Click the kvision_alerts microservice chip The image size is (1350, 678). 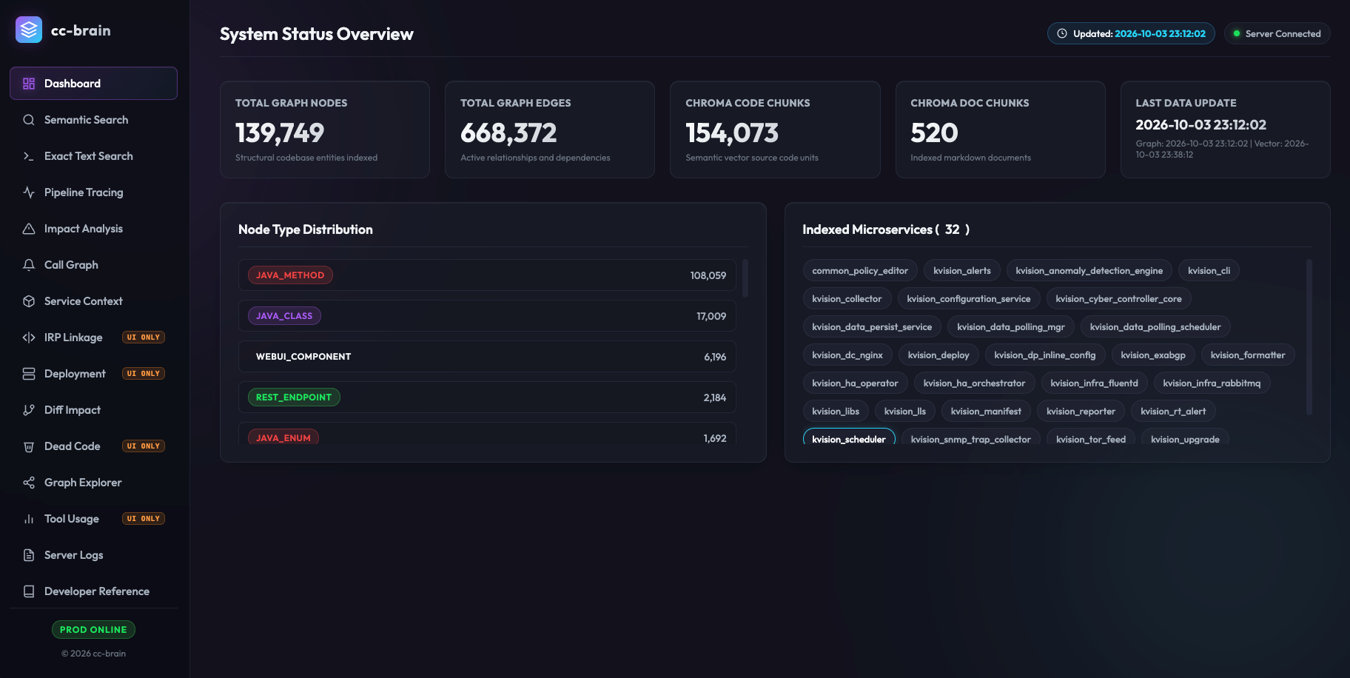point(962,271)
